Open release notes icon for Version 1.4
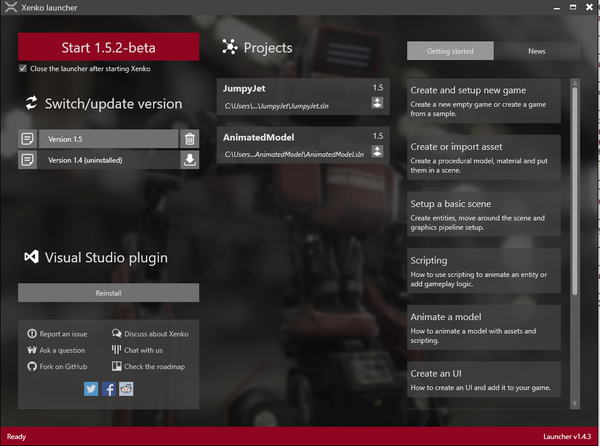The width and height of the screenshot is (600, 446). coord(27,160)
